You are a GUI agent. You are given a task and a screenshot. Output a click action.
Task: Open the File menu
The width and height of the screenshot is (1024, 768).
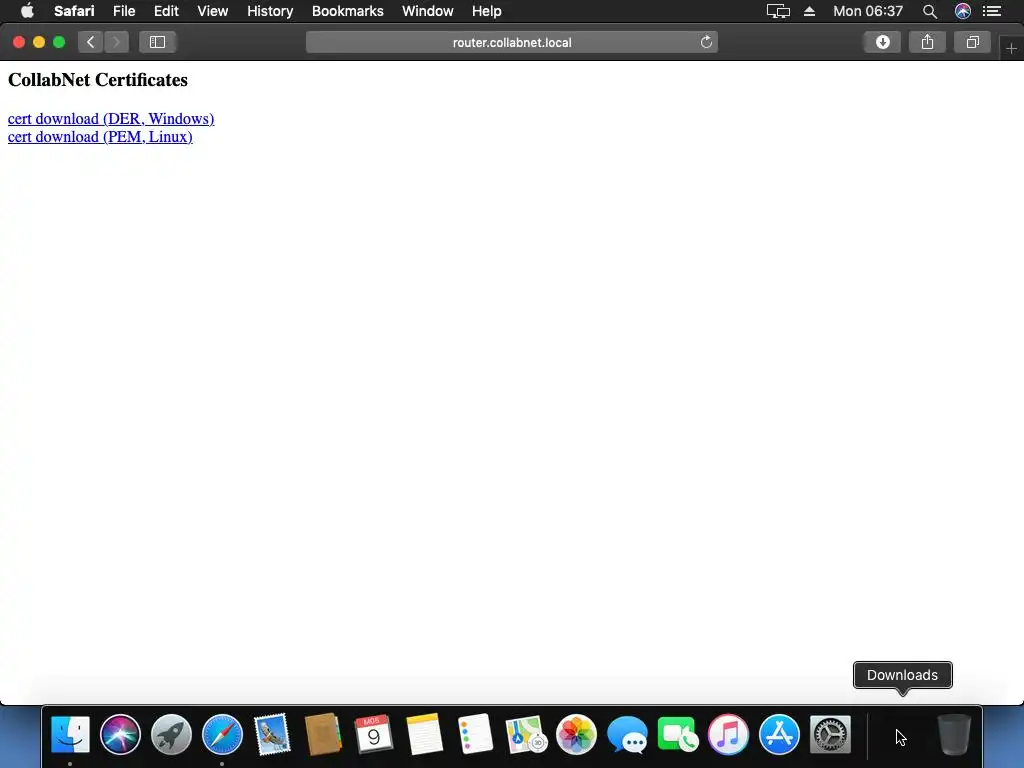[x=124, y=11]
